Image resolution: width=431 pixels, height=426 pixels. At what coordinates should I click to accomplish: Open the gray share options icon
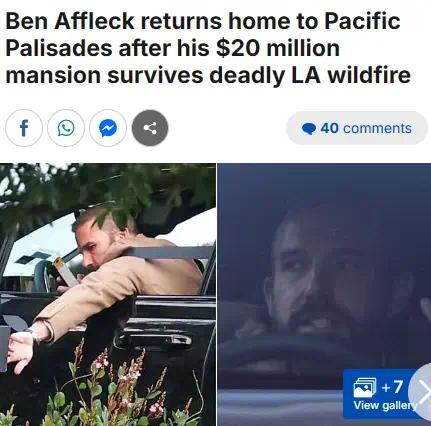tap(150, 128)
